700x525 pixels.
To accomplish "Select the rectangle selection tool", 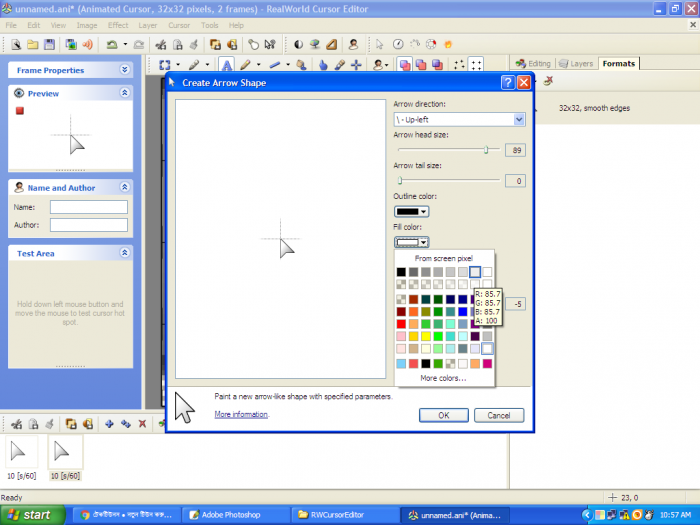I will pyautogui.click(x=165, y=65).
